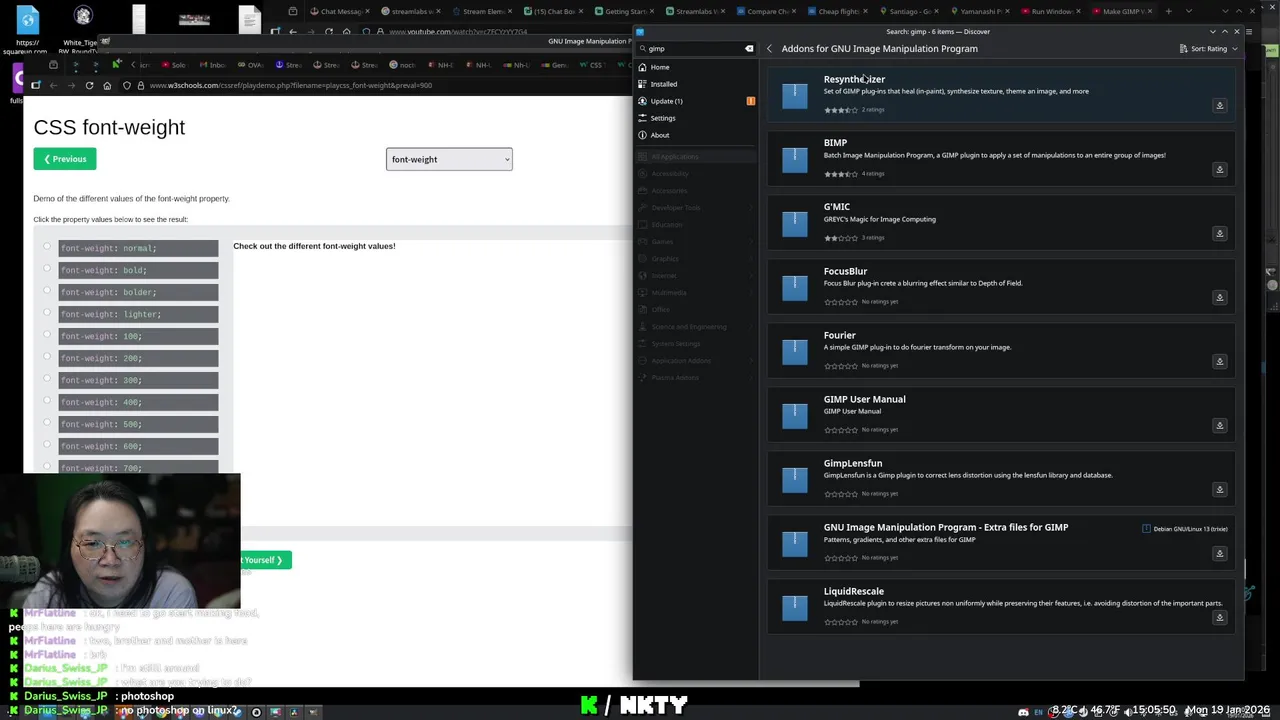1280x720 pixels.
Task: Select font-weight: bold radio button
Action: point(46,268)
